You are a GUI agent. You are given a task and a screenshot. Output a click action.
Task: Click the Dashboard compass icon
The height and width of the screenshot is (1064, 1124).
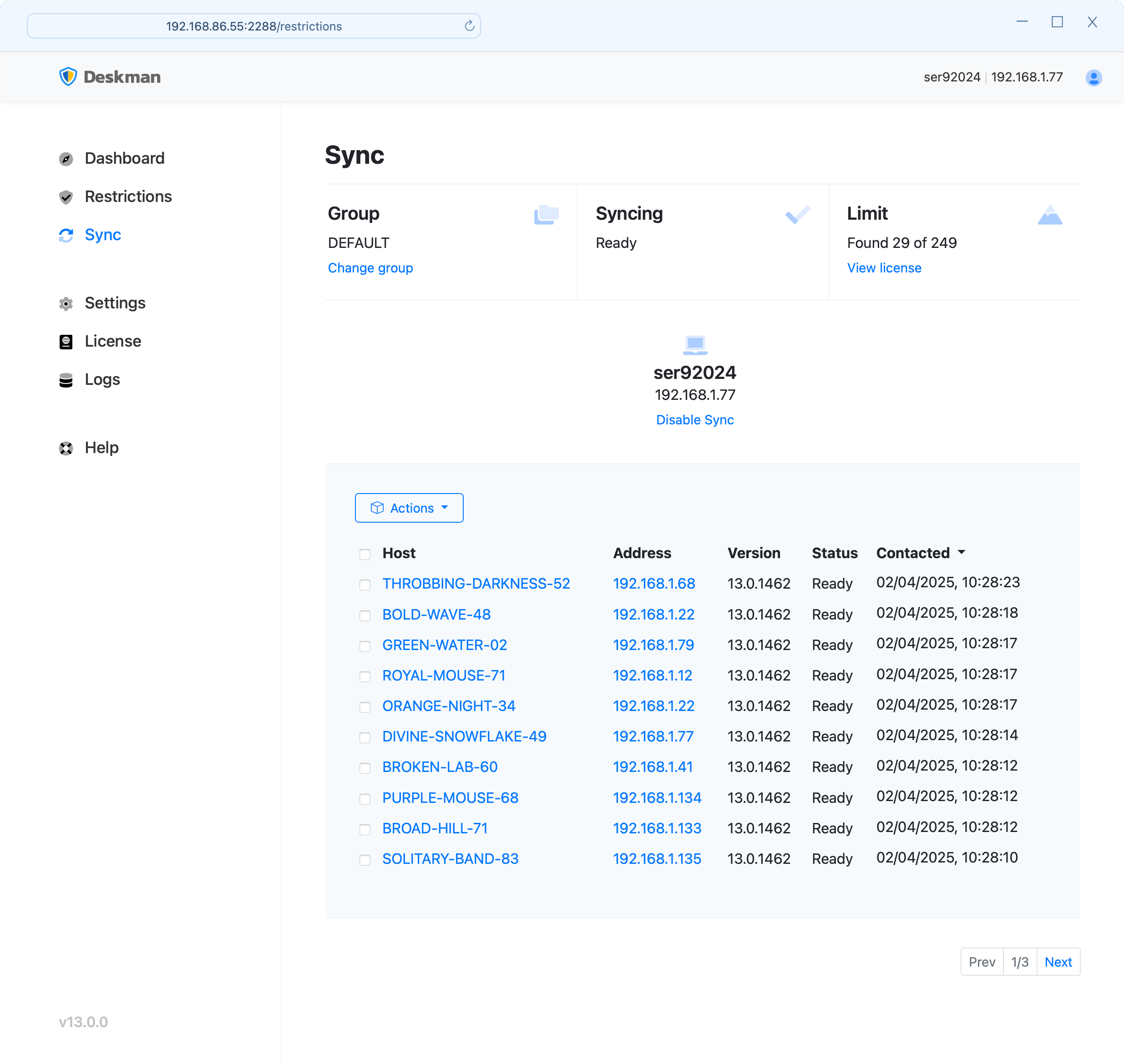[66, 159]
